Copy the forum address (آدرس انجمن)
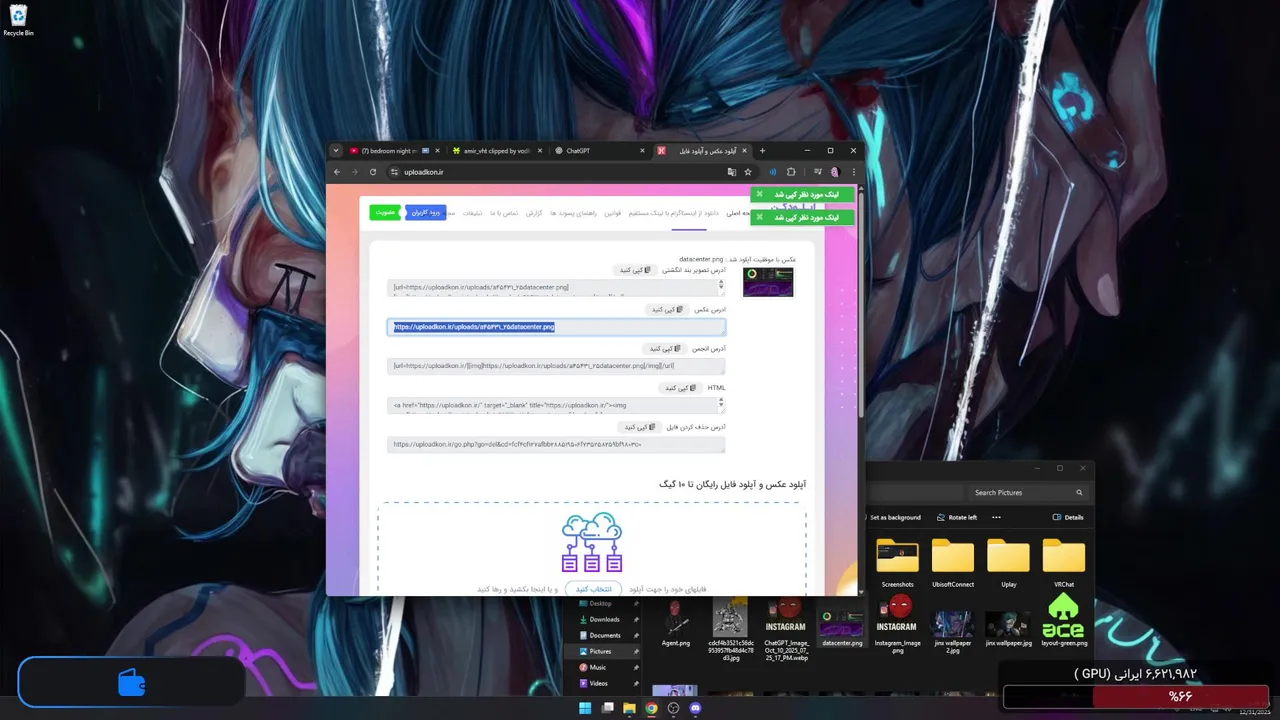Viewport: 1280px width, 720px height. click(x=665, y=349)
